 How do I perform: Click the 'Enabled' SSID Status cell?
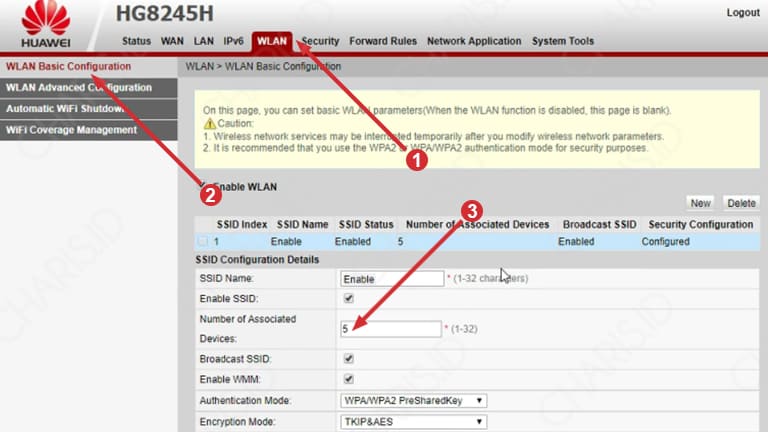tap(353, 241)
